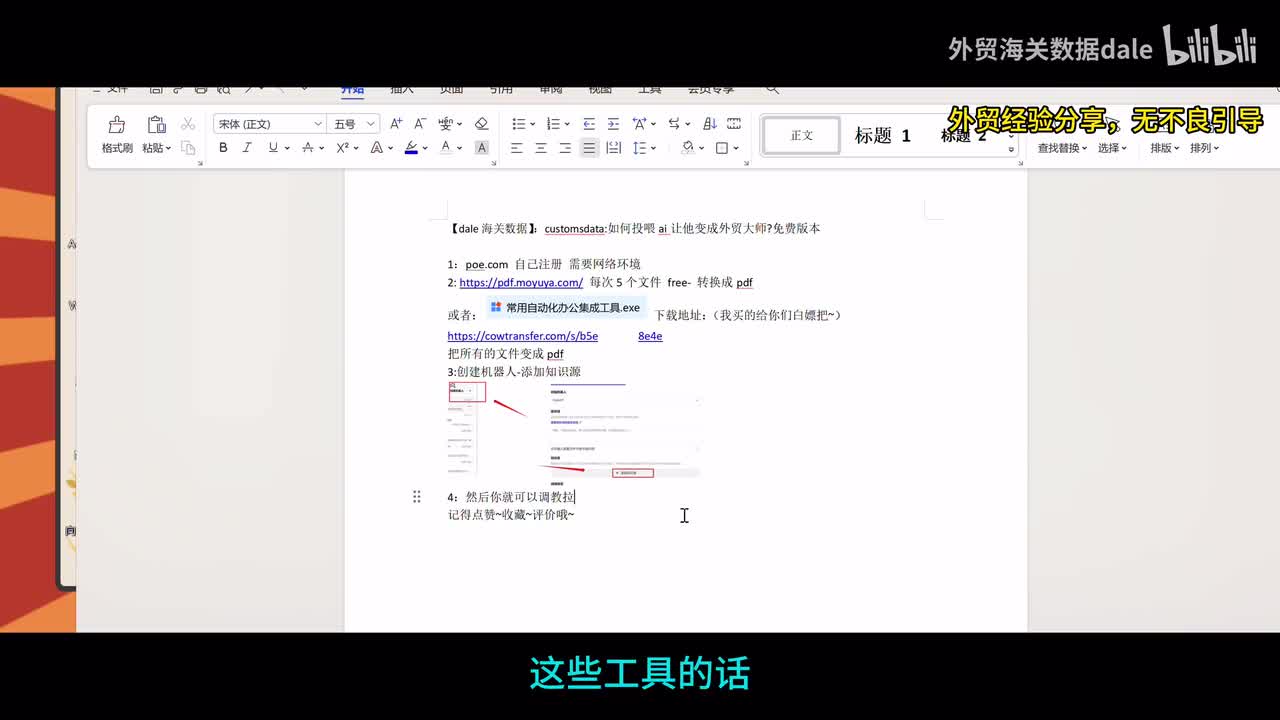Increase font size with A+ icon
Viewport: 1280px width, 720px height.
tap(396, 124)
